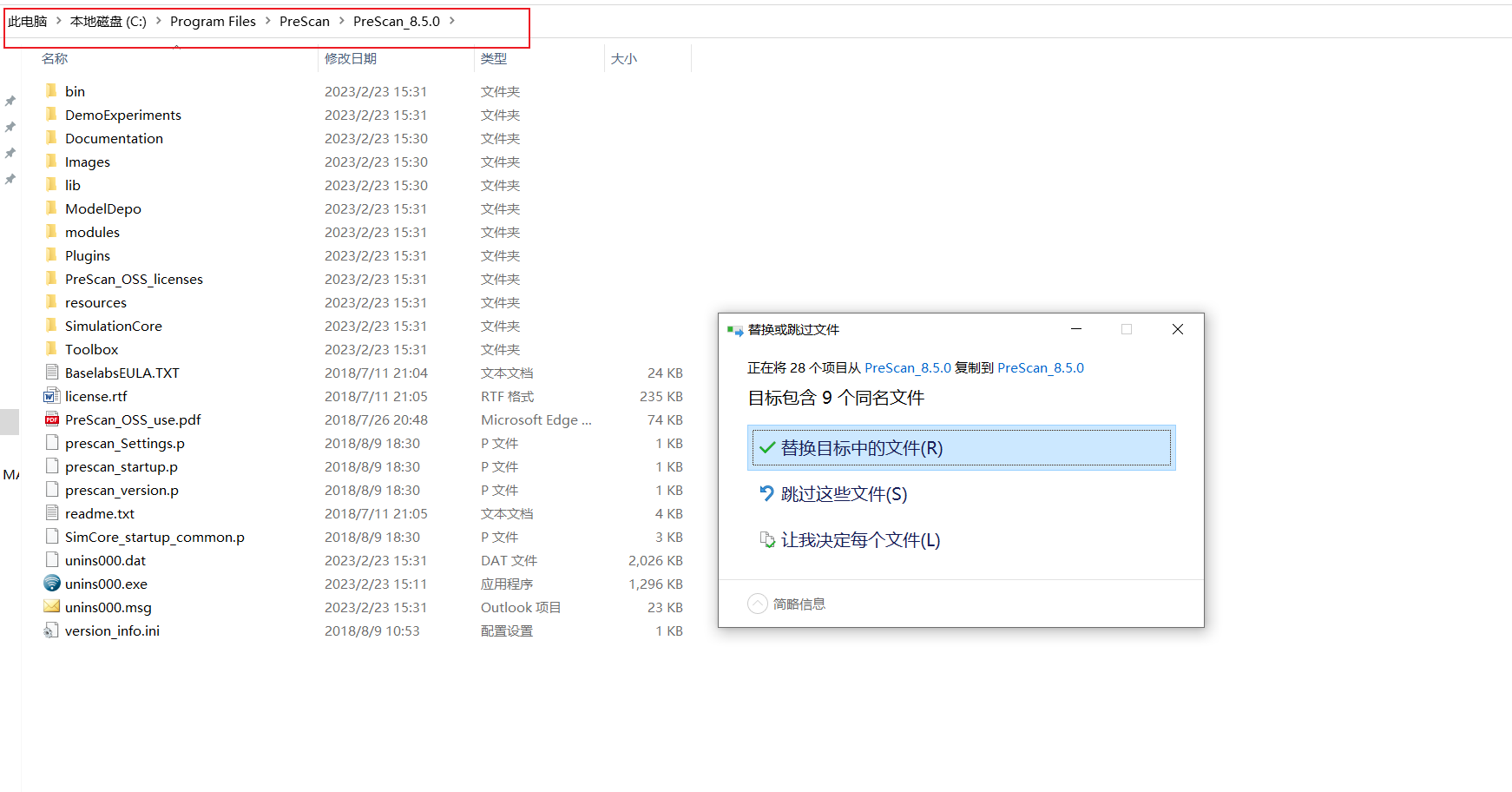Click the unins000.msg envelope icon
The width and height of the screenshot is (1512, 792).
coord(52,606)
